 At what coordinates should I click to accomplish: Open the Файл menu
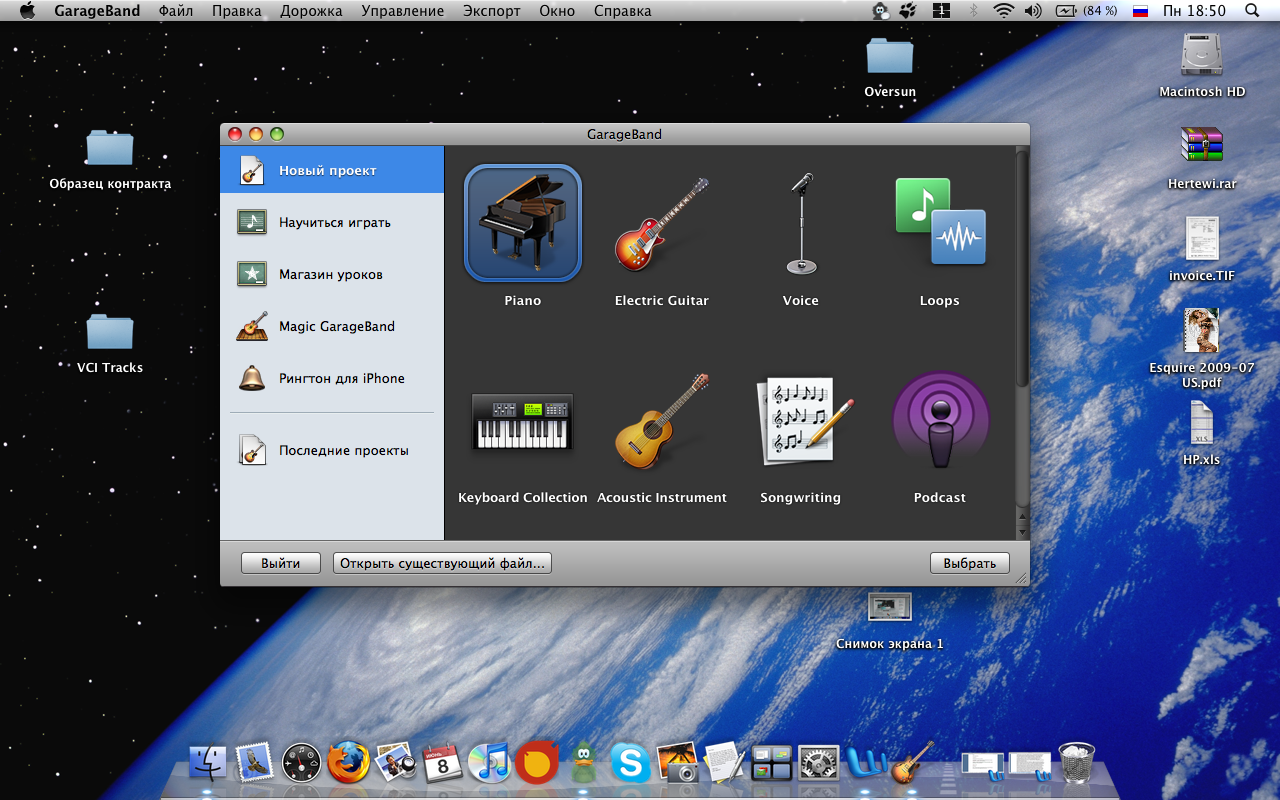coord(175,11)
